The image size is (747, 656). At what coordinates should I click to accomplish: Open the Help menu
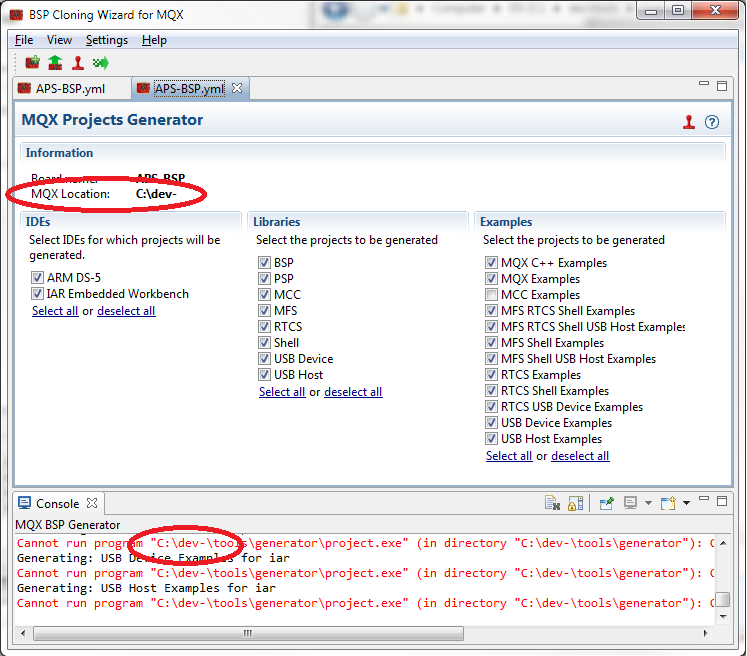[154, 40]
